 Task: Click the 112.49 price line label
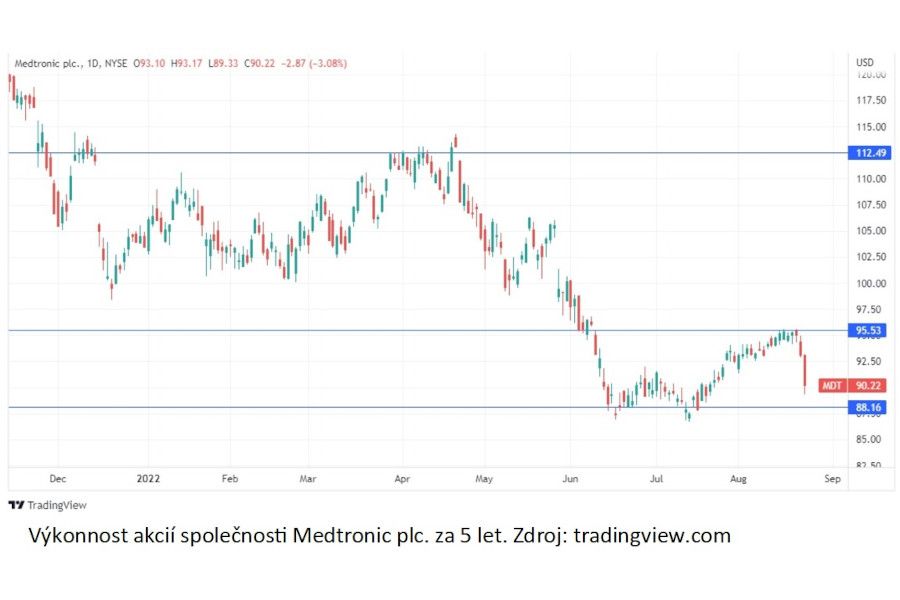tap(866, 153)
